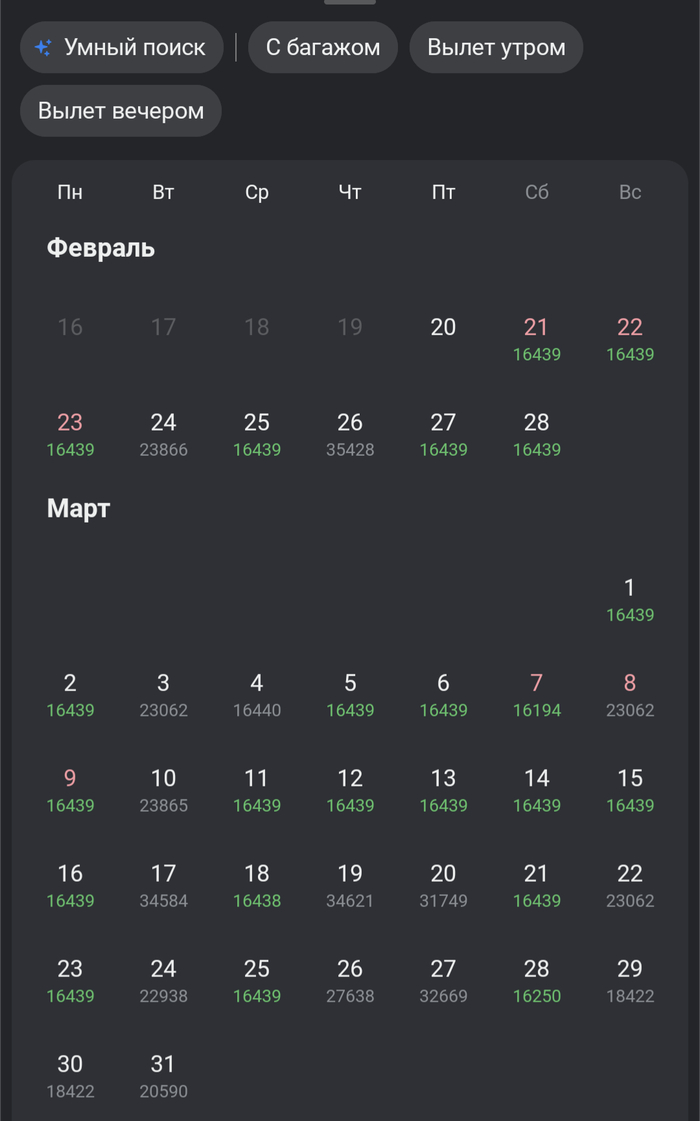Enable the С багажом filter
The width and height of the screenshot is (700, 1121).
(x=322, y=47)
